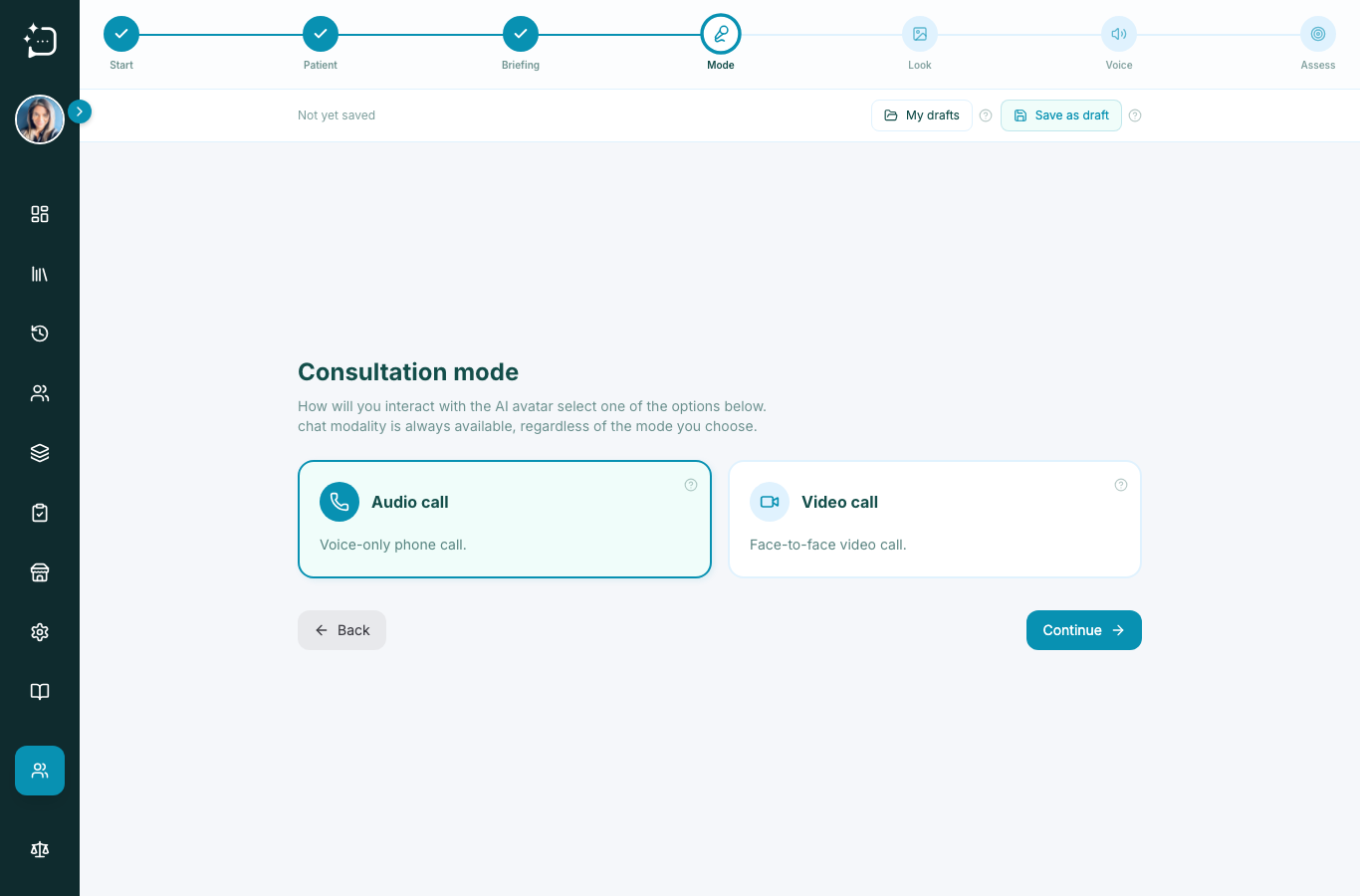
Task: Click the 'Not yet saved' status text
Action: [x=337, y=115]
